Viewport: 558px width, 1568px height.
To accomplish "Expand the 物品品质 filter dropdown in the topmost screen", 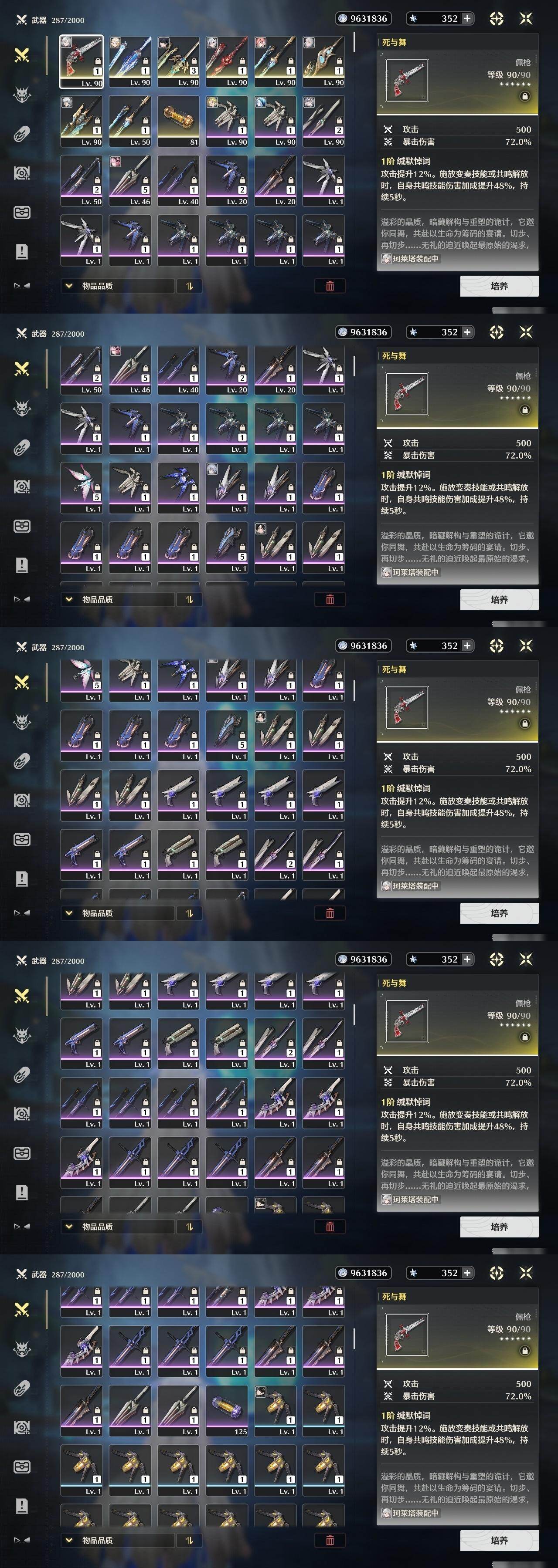I will coord(118,285).
